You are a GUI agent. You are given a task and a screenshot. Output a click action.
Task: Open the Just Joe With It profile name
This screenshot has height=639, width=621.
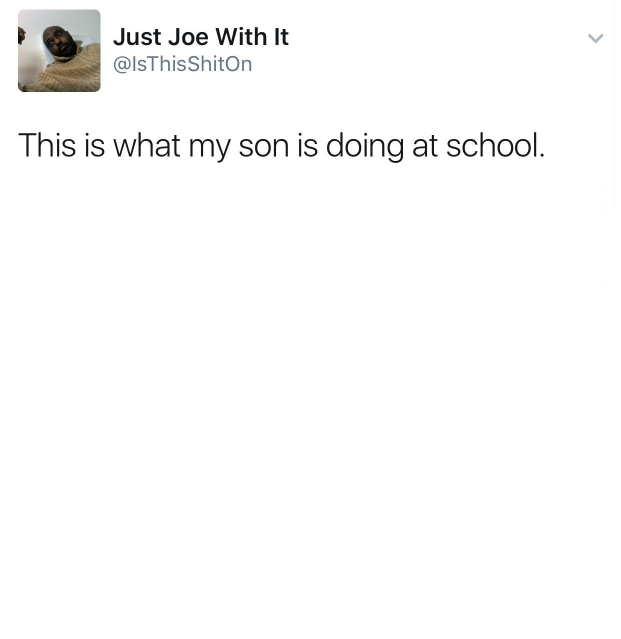point(201,37)
